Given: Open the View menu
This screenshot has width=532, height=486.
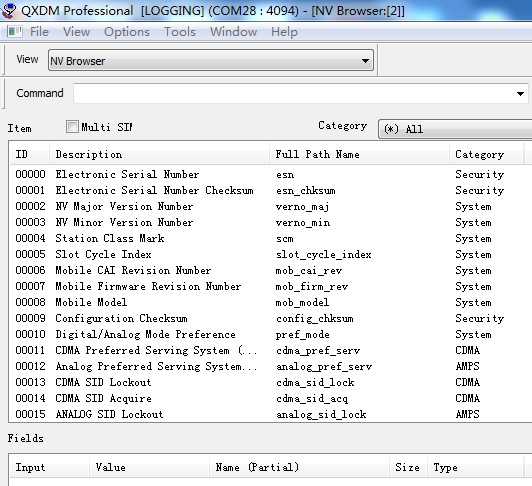Looking at the screenshot, I should [x=76, y=32].
